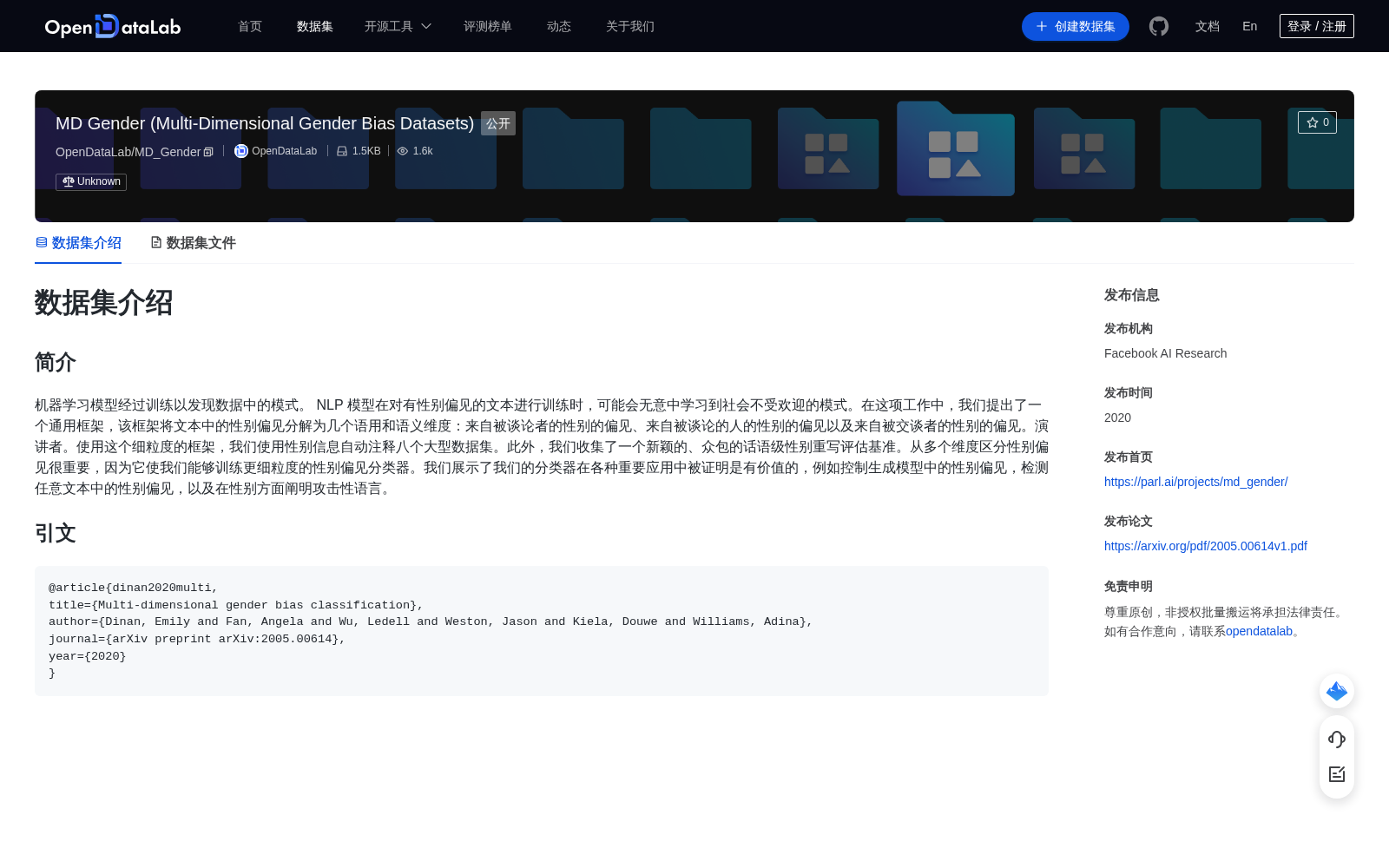Open the parl.ai md_gender homepage link
Image resolution: width=1389 pixels, height=868 pixels.
click(1195, 482)
